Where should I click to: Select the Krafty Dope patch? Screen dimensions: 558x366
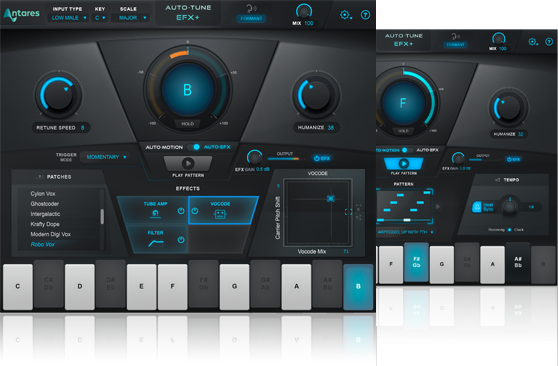[x=45, y=224]
